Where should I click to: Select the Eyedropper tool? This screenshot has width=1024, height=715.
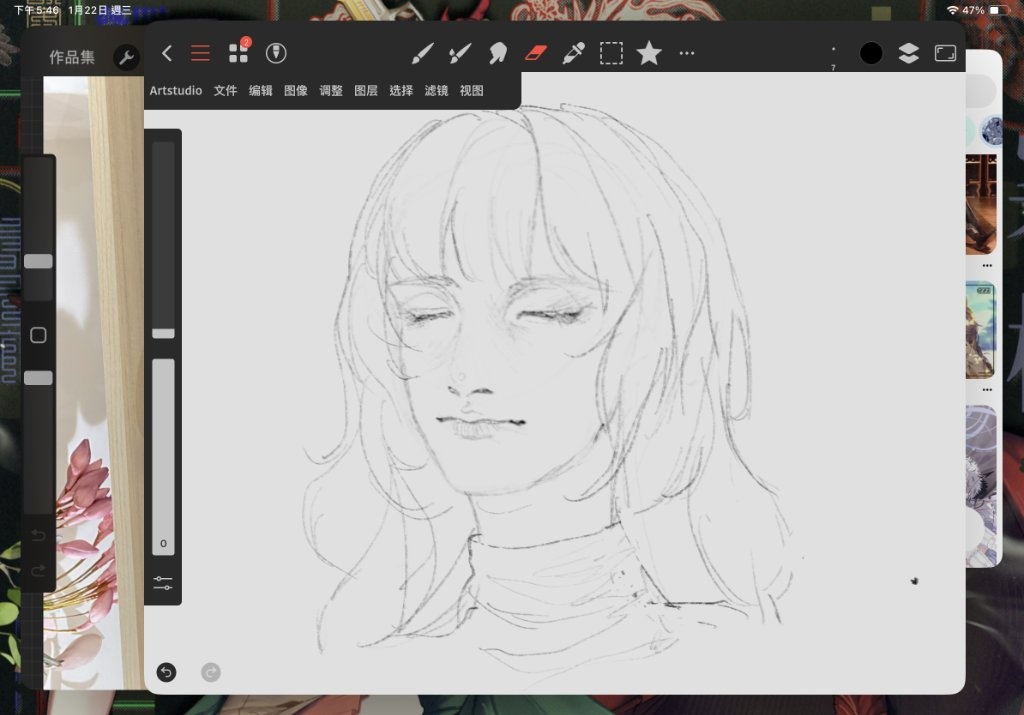tap(573, 54)
